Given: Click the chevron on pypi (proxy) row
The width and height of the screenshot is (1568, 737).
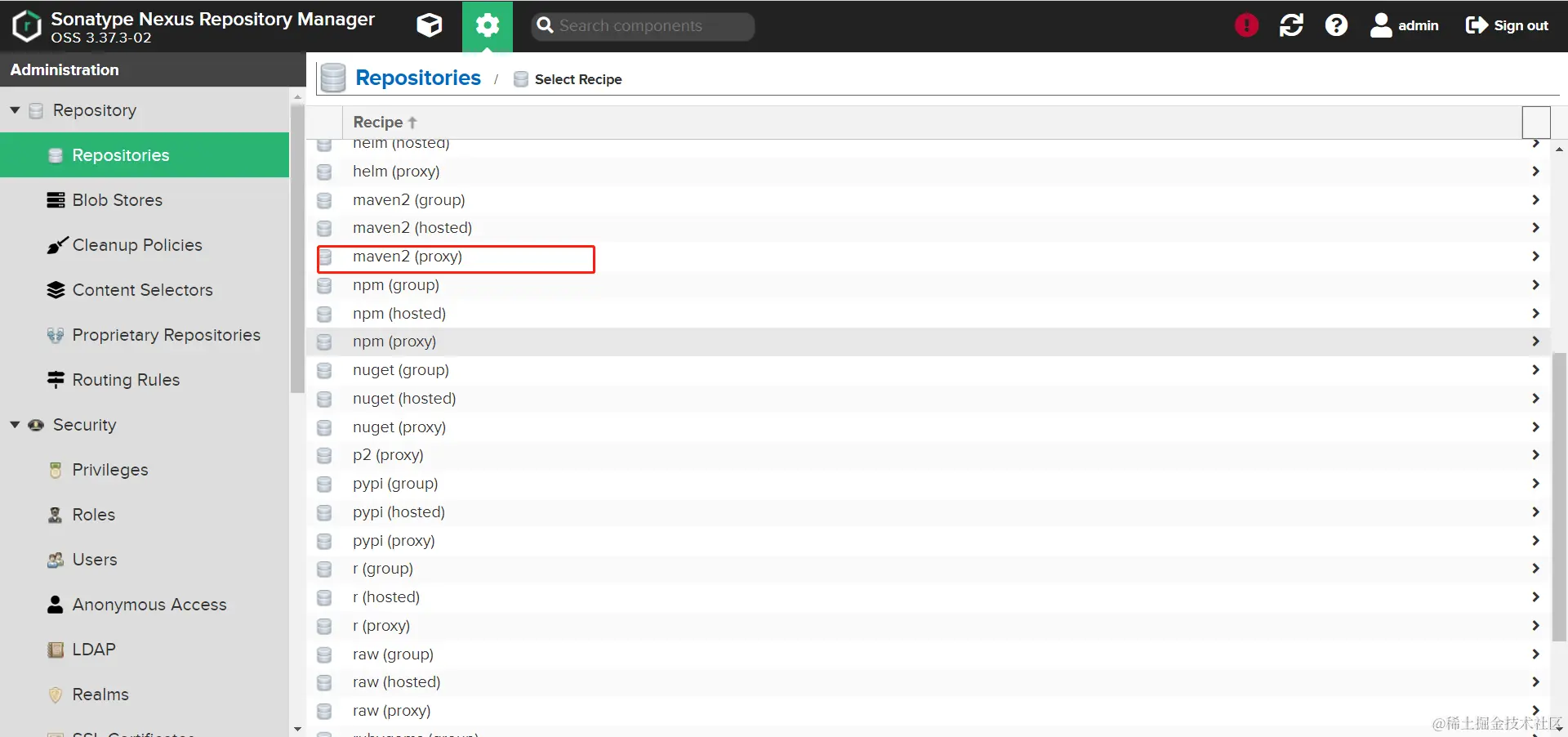Looking at the screenshot, I should (1535, 541).
